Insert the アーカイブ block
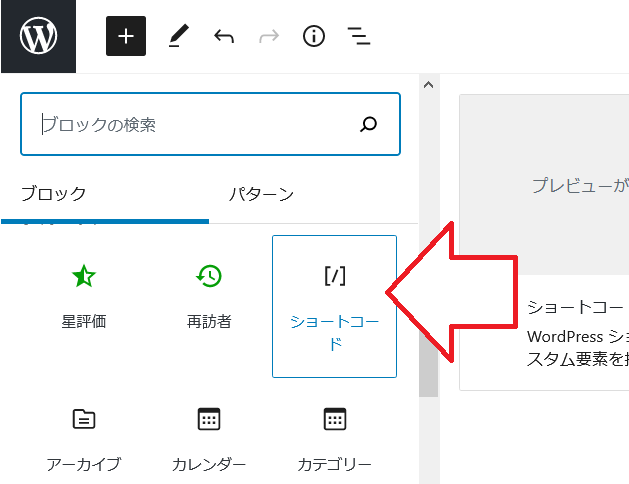Image resolution: width=629 pixels, height=484 pixels. pyautogui.click(x=84, y=438)
